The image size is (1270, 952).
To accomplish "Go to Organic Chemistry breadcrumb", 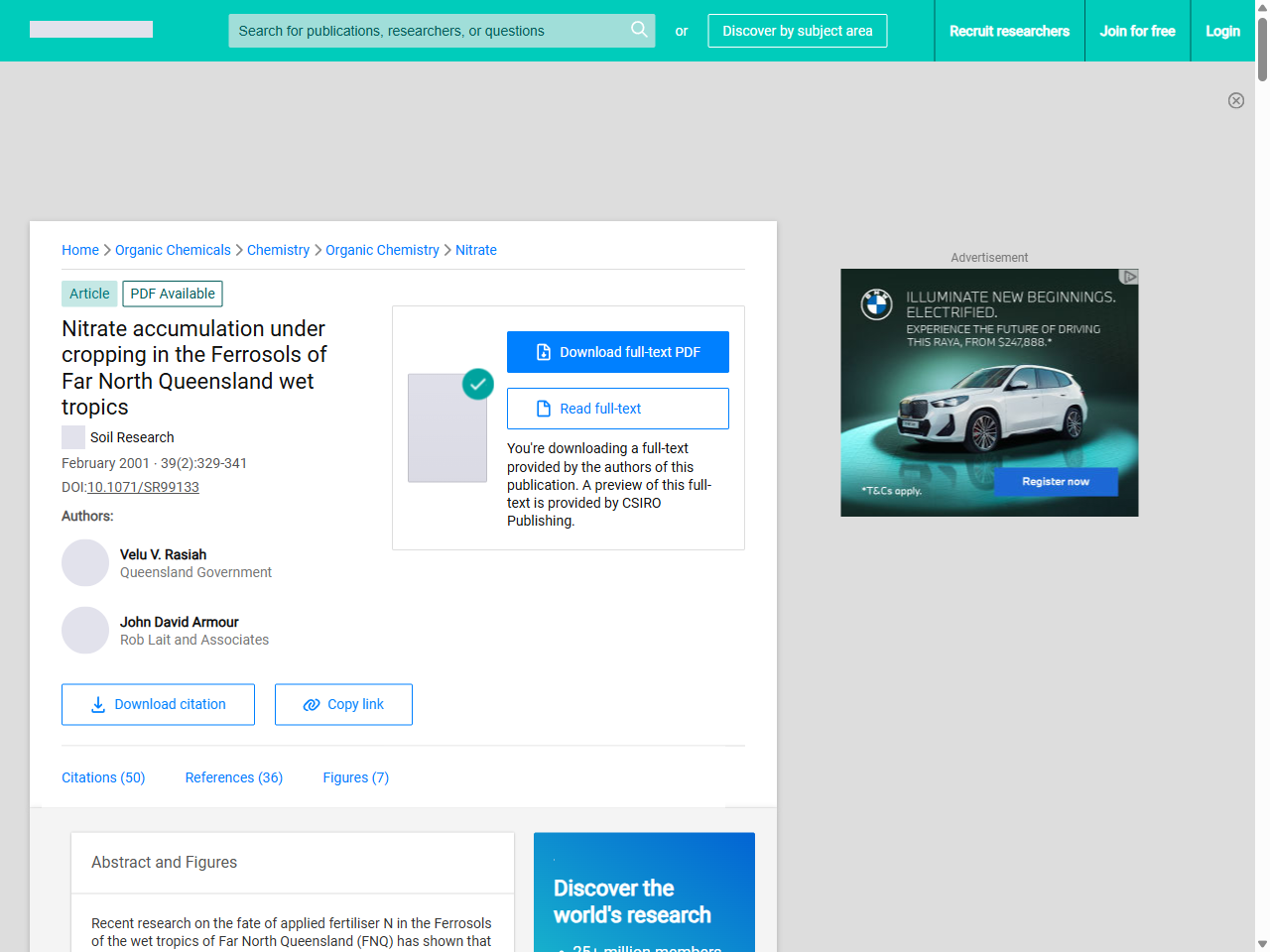I will (382, 250).
